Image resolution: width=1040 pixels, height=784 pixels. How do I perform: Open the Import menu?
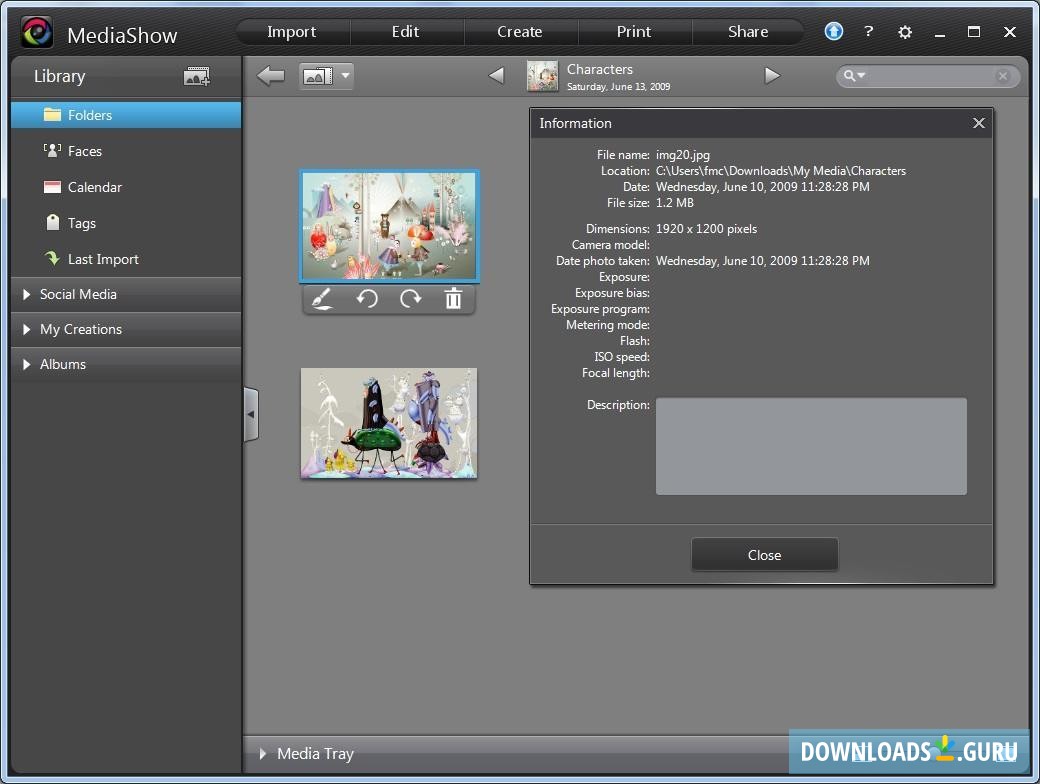click(x=292, y=32)
